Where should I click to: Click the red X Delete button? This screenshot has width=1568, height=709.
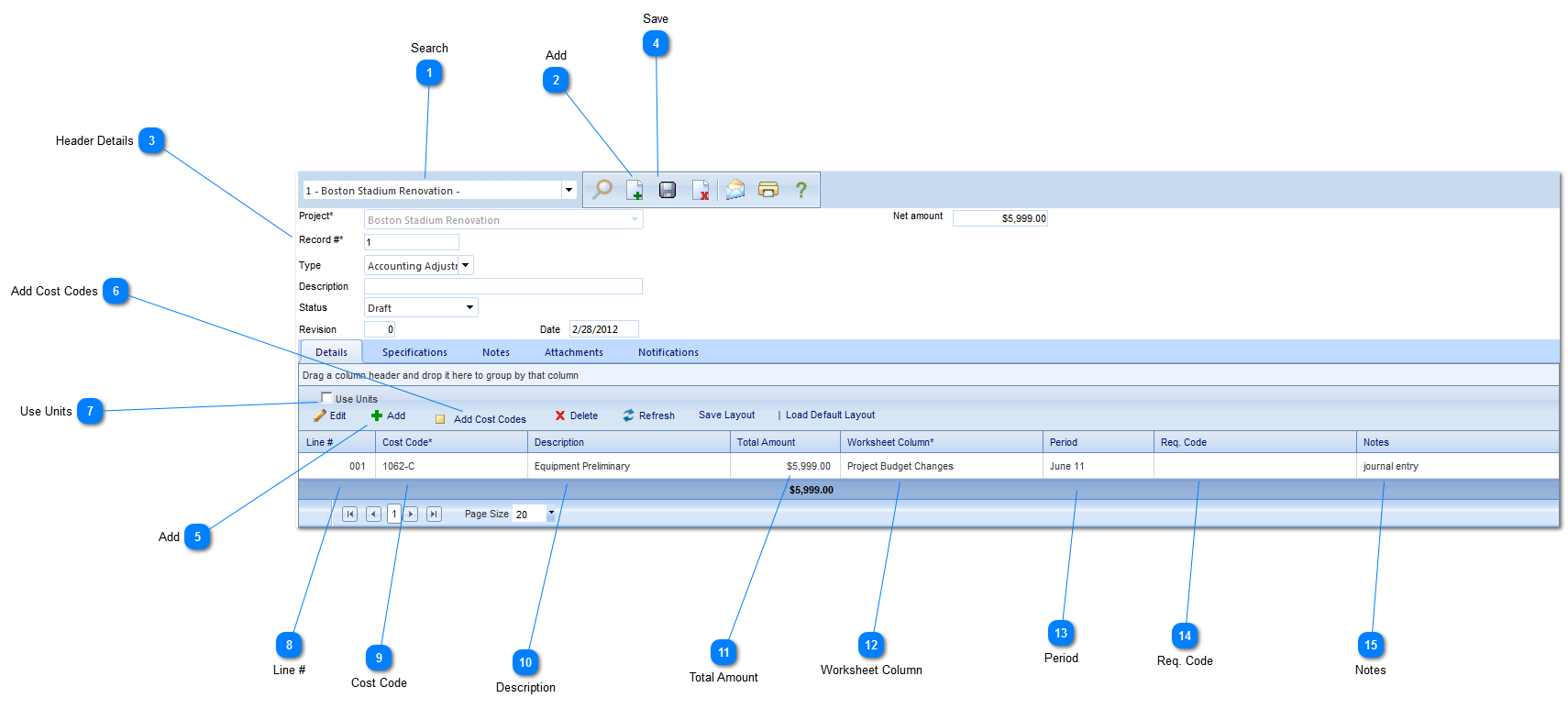pos(577,415)
